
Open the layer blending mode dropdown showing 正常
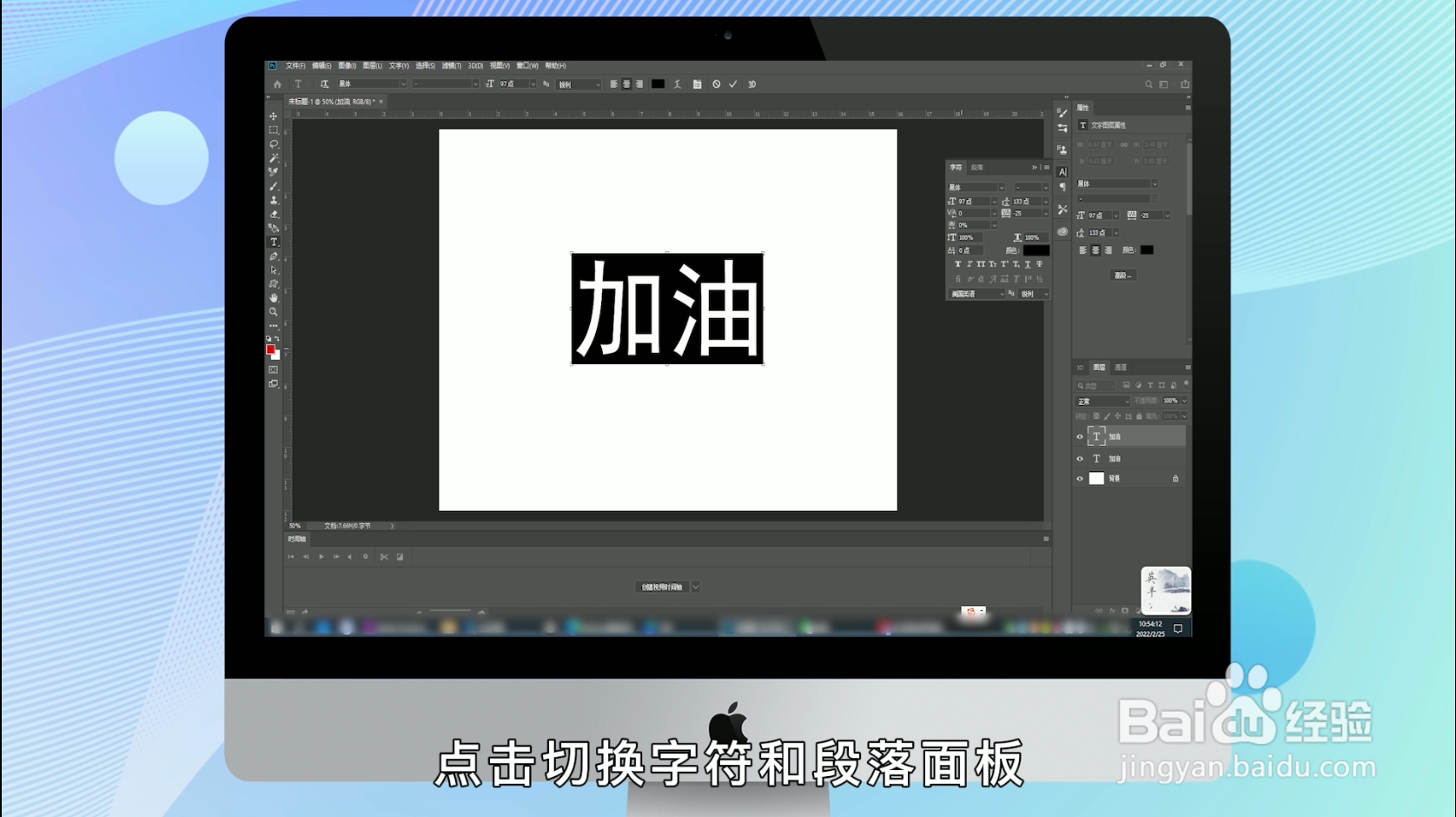click(x=1102, y=401)
